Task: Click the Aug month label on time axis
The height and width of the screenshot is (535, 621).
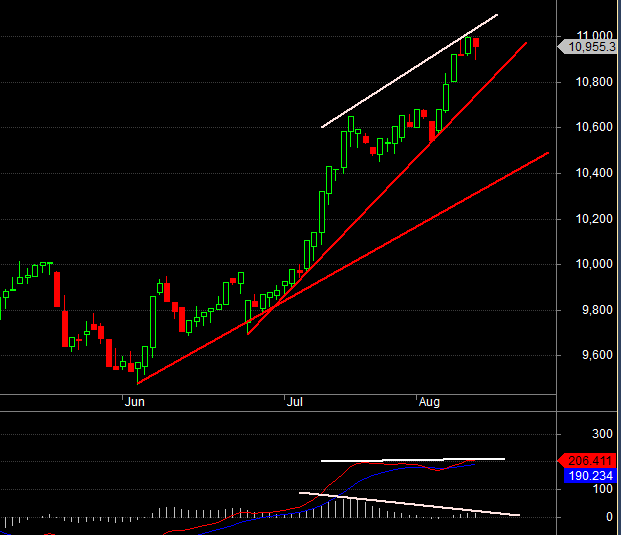Action: click(429, 402)
